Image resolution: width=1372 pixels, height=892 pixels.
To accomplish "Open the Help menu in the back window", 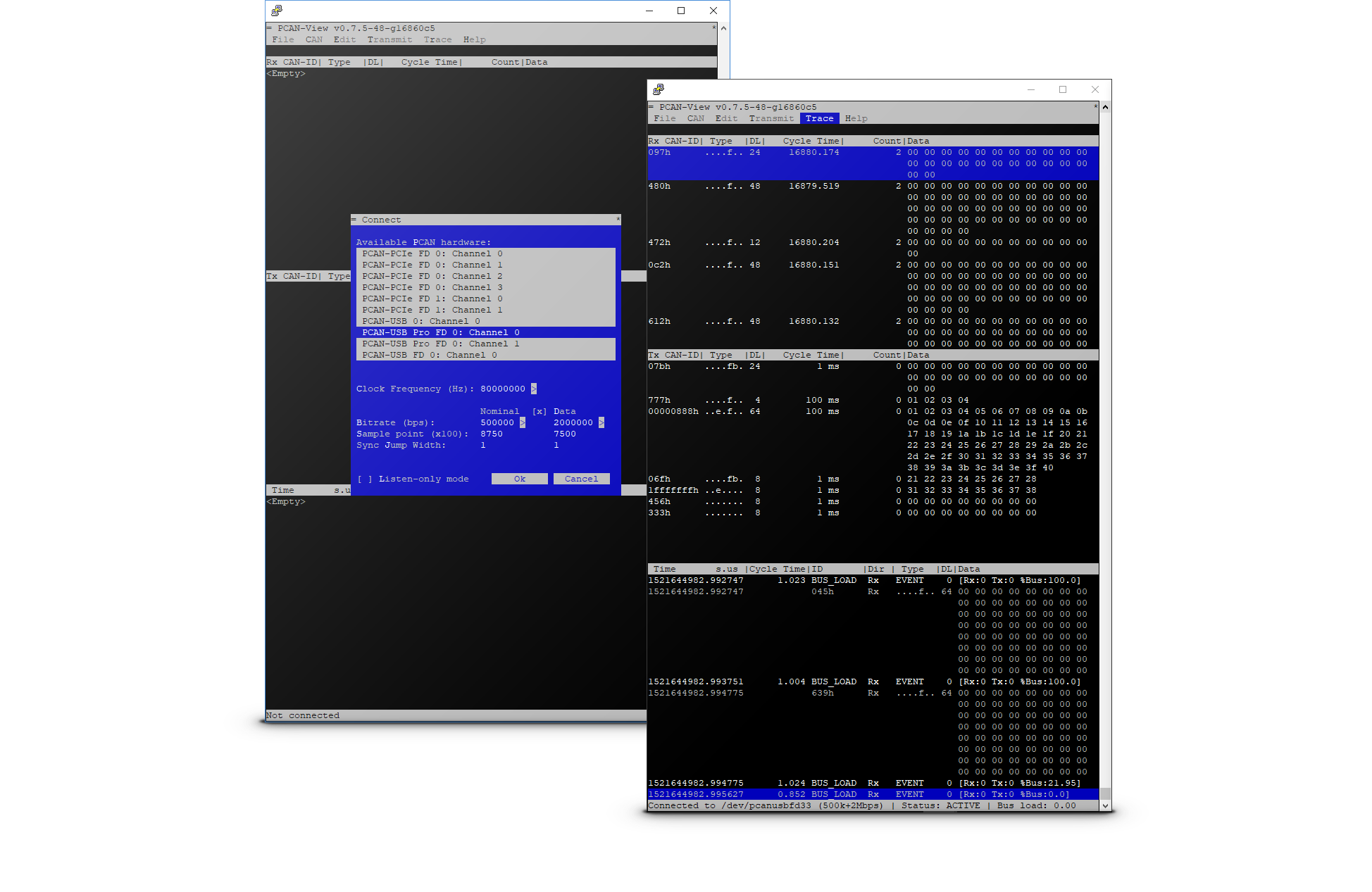I will tap(475, 39).
